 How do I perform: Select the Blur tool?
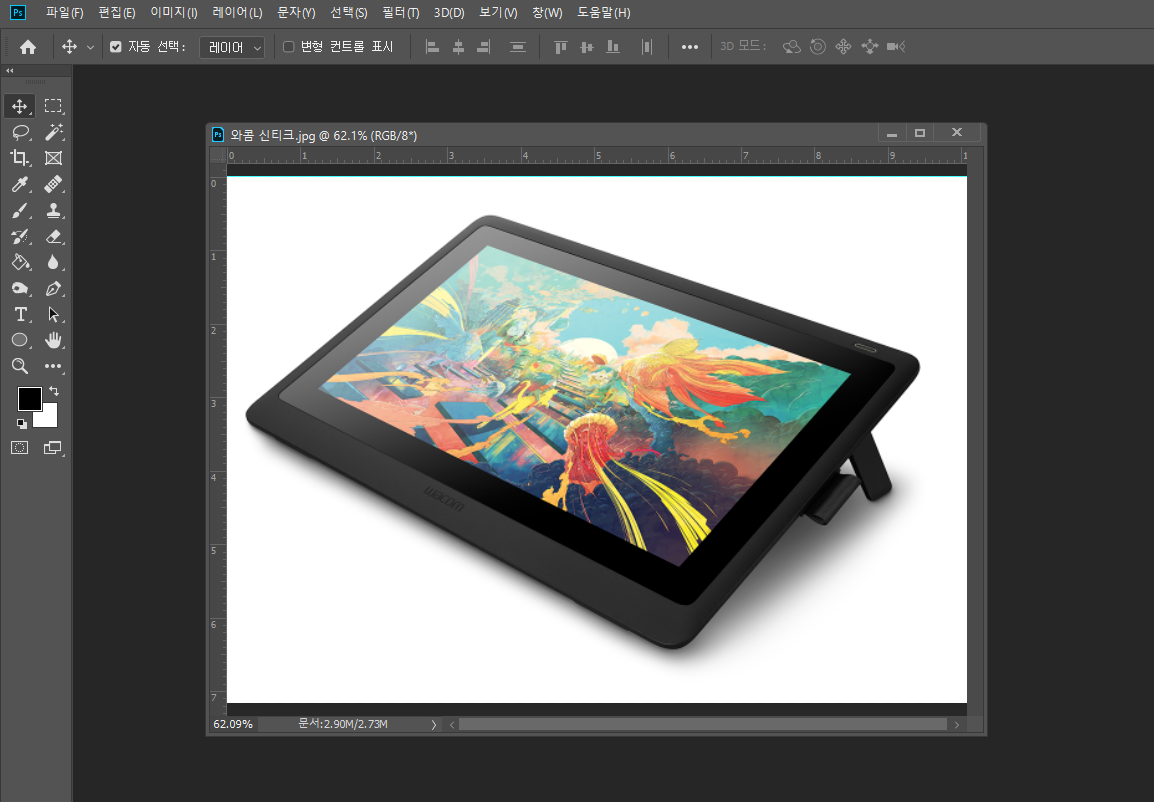[53, 263]
